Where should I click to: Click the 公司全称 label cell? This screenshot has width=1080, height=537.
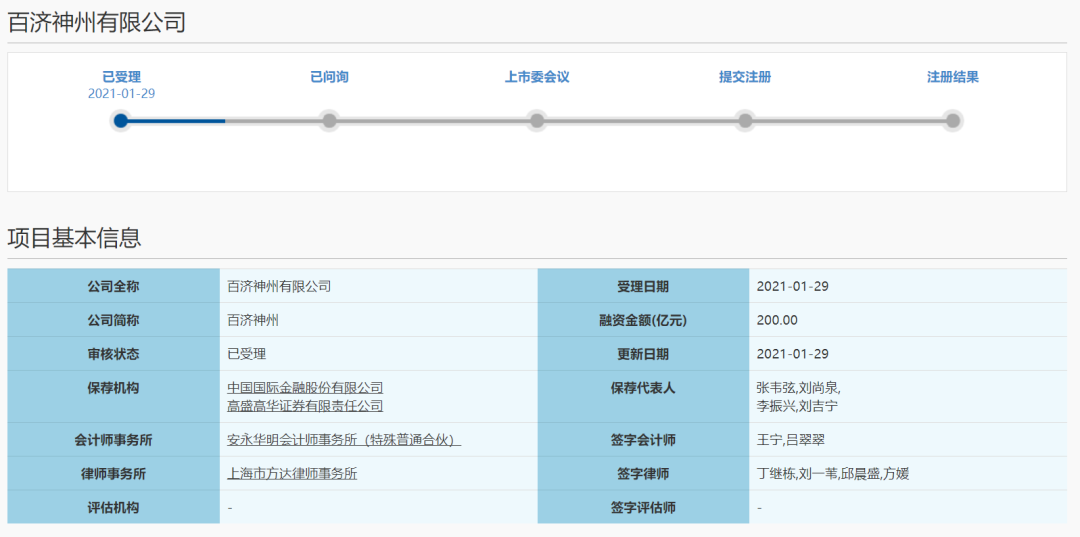click(x=114, y=286)
